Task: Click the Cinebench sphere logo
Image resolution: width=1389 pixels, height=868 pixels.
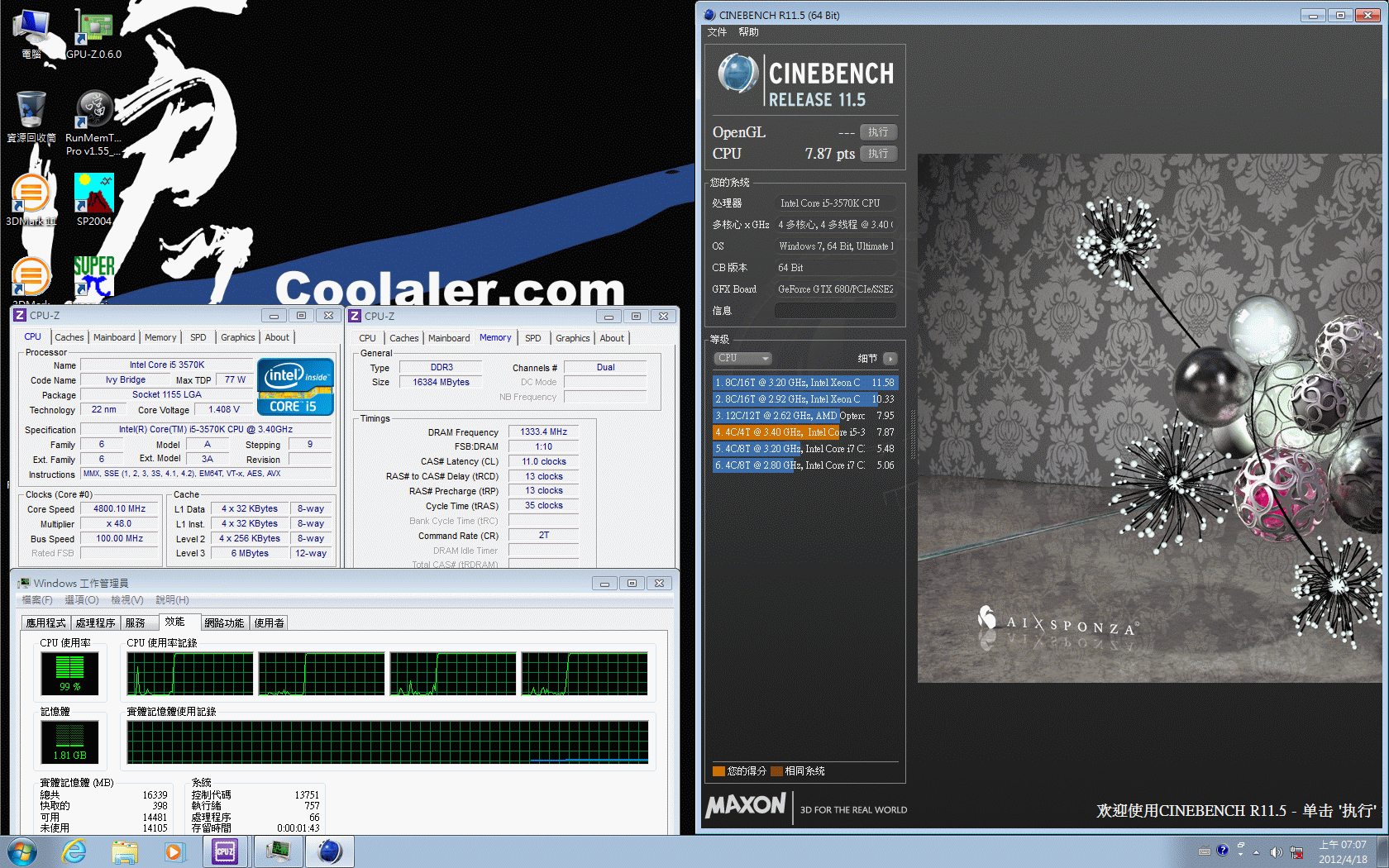Action: coord(737,73)
